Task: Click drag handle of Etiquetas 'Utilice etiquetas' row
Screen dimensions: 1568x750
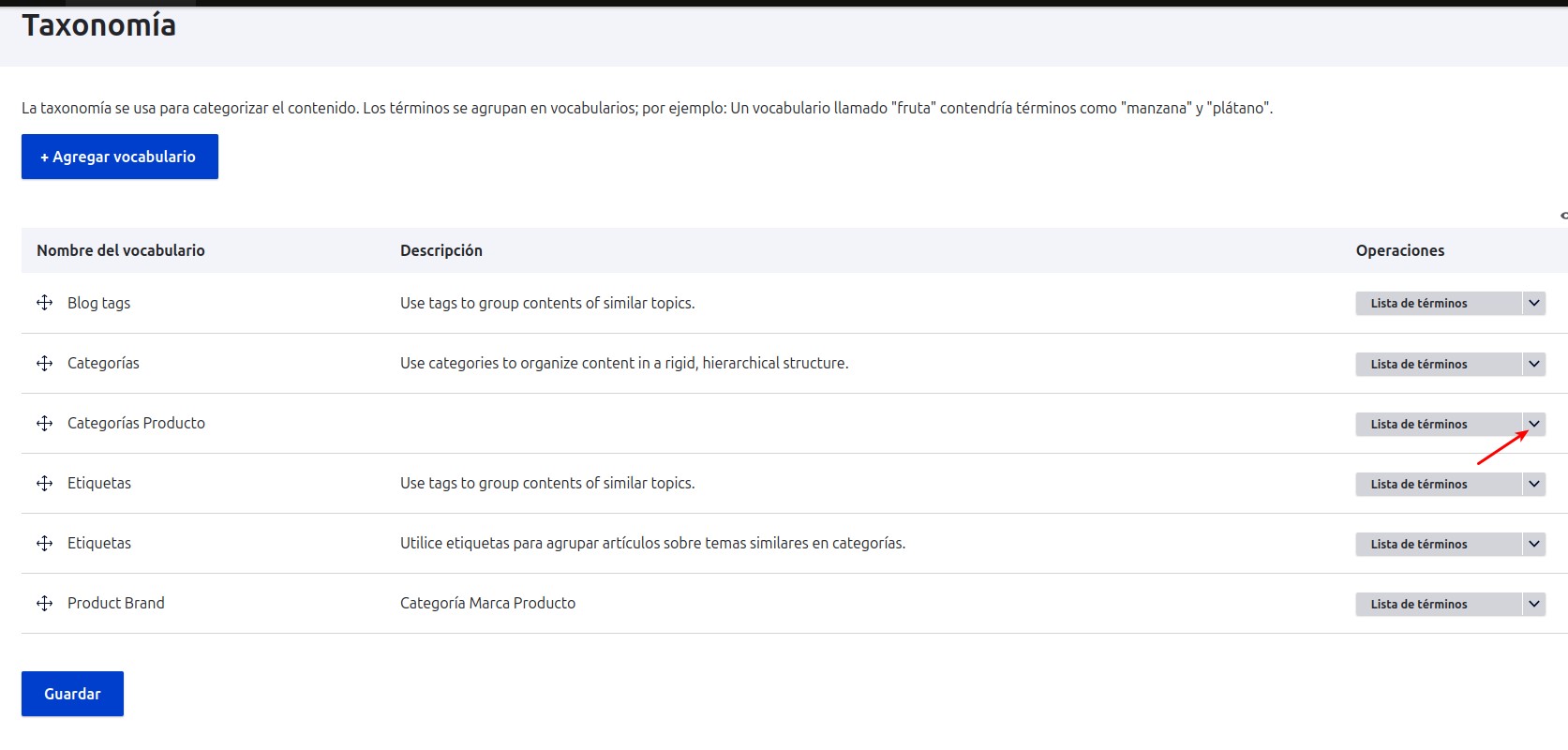Action: pyautogui.click(x=44, y=543)
